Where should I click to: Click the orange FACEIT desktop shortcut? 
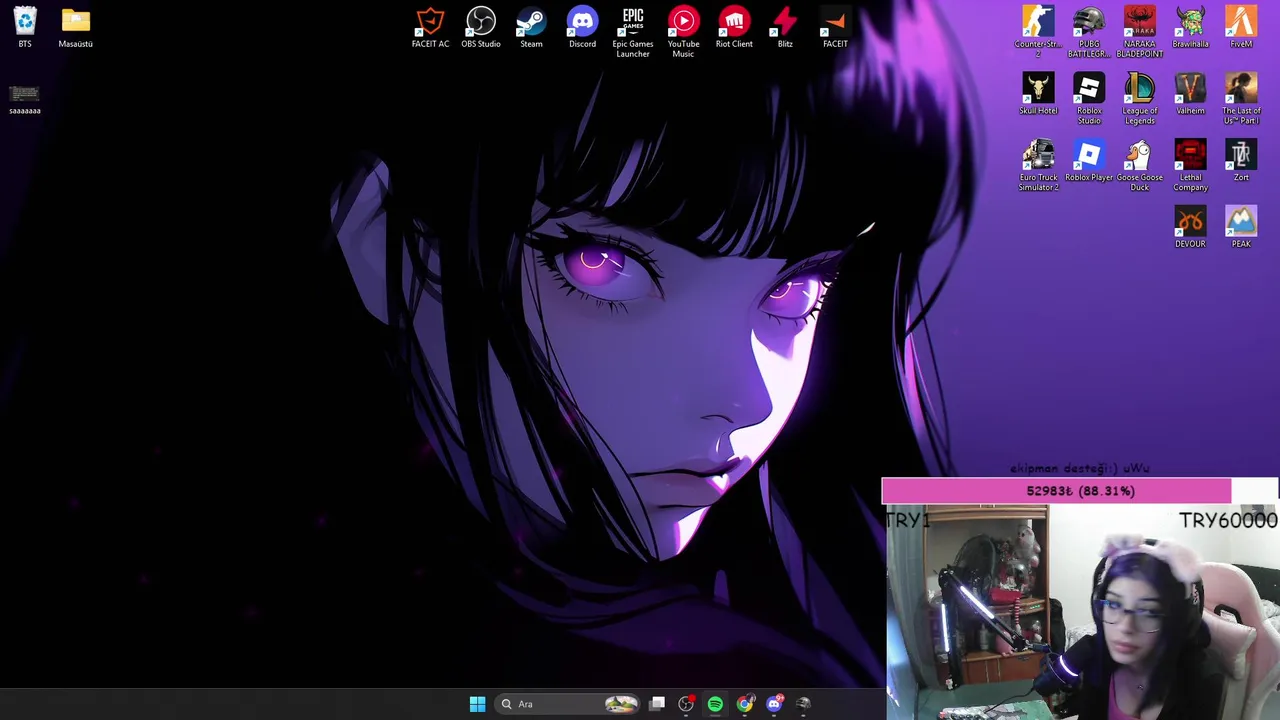pyautogui.click(x=835, y=28)
